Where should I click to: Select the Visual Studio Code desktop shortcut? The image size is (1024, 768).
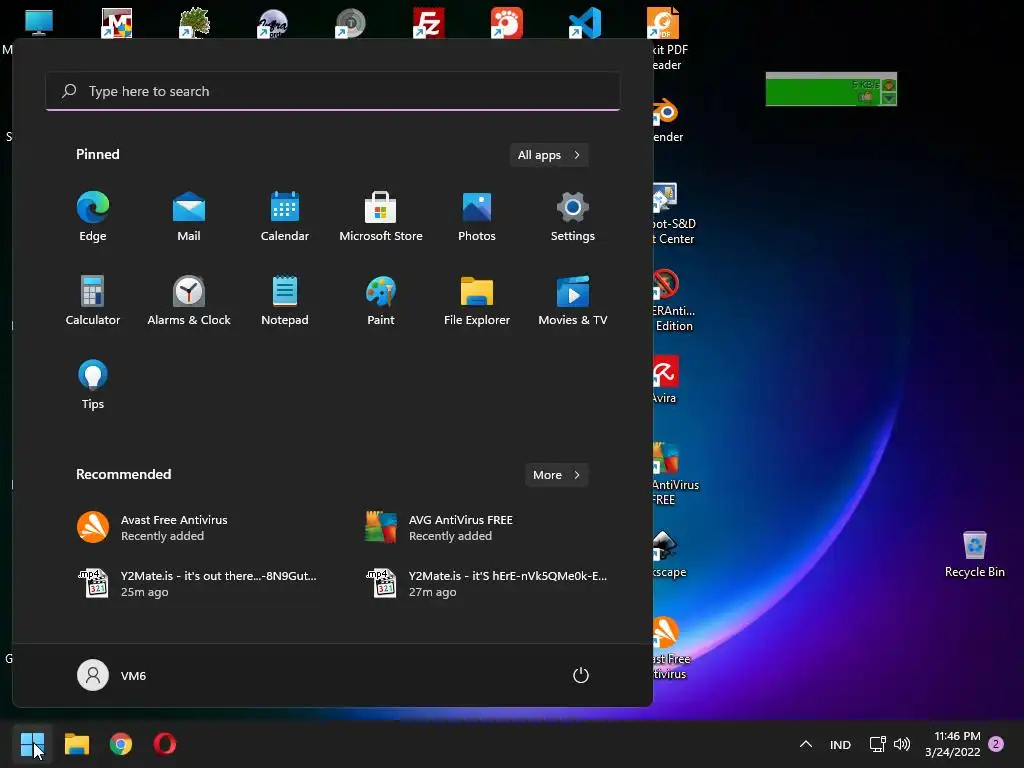pos(585,23)
